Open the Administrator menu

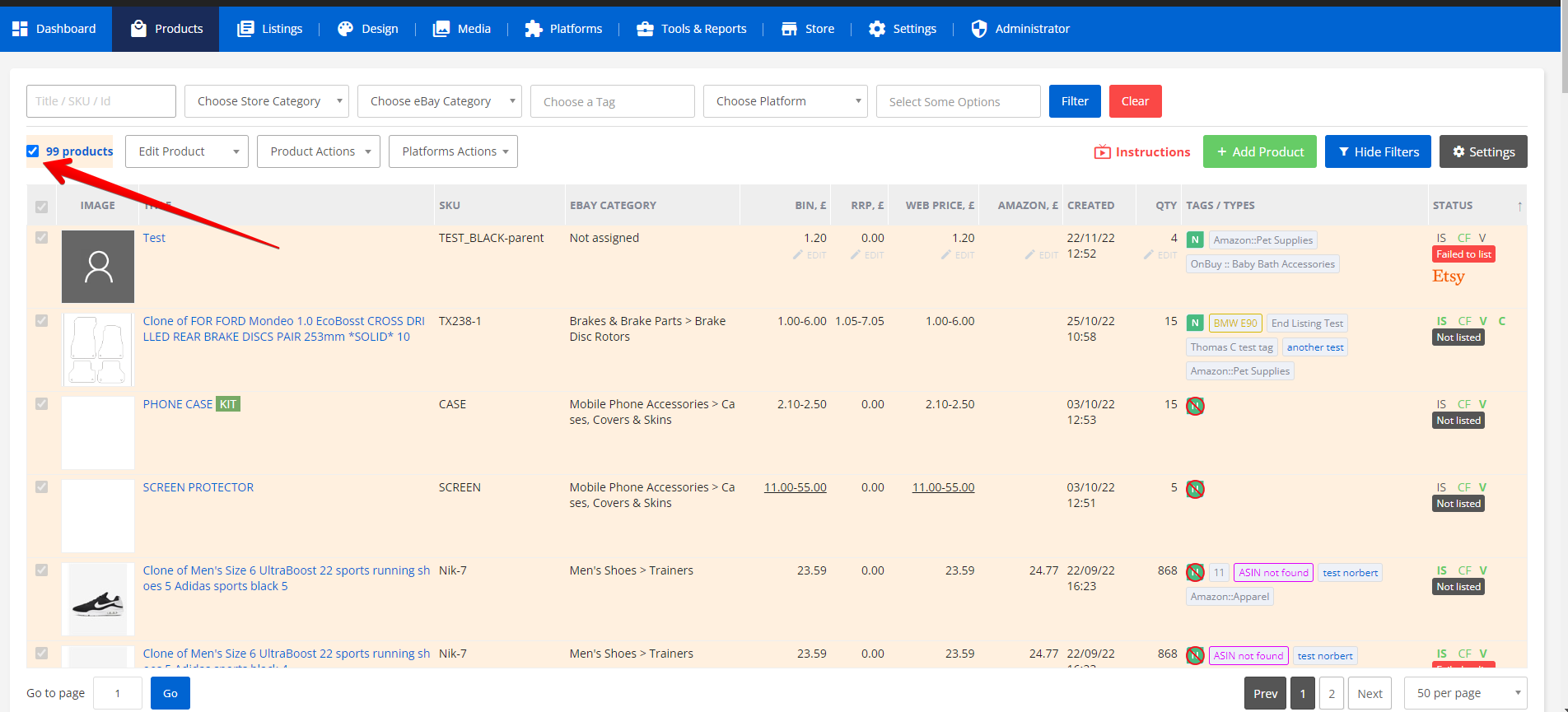point(1020,29)
